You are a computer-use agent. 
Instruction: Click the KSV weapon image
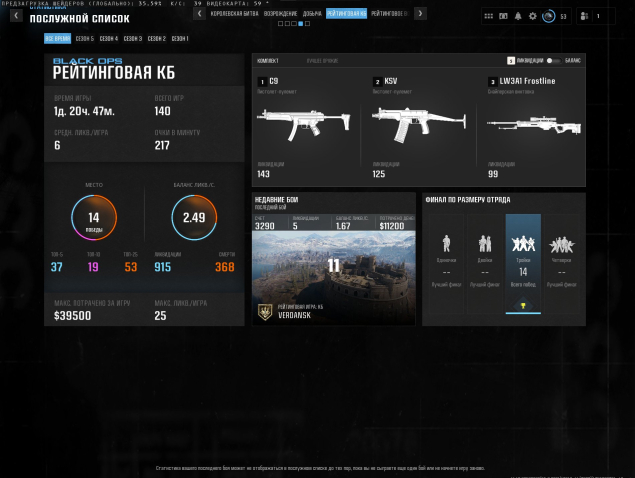[x=419, y=124]
